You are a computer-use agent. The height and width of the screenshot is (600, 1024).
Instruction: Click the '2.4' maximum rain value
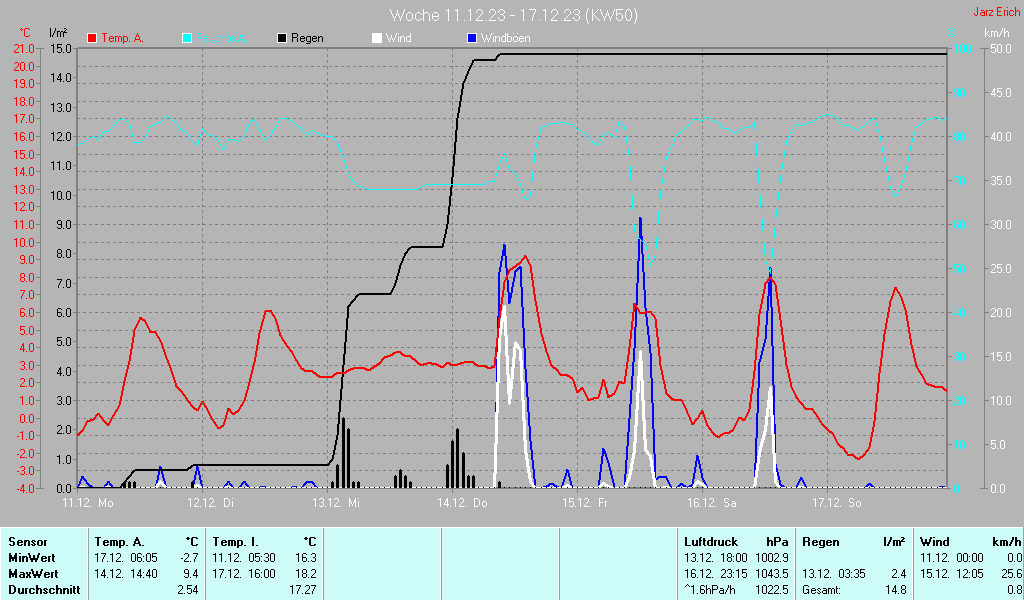click(899, 574)
